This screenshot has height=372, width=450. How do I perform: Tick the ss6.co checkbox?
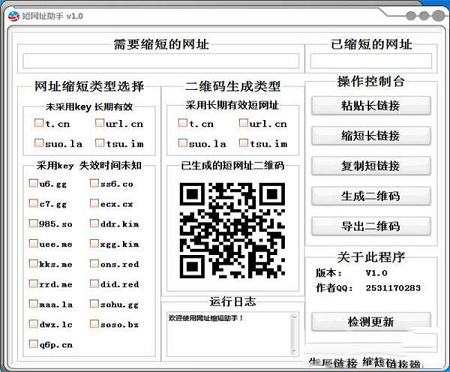94,183
